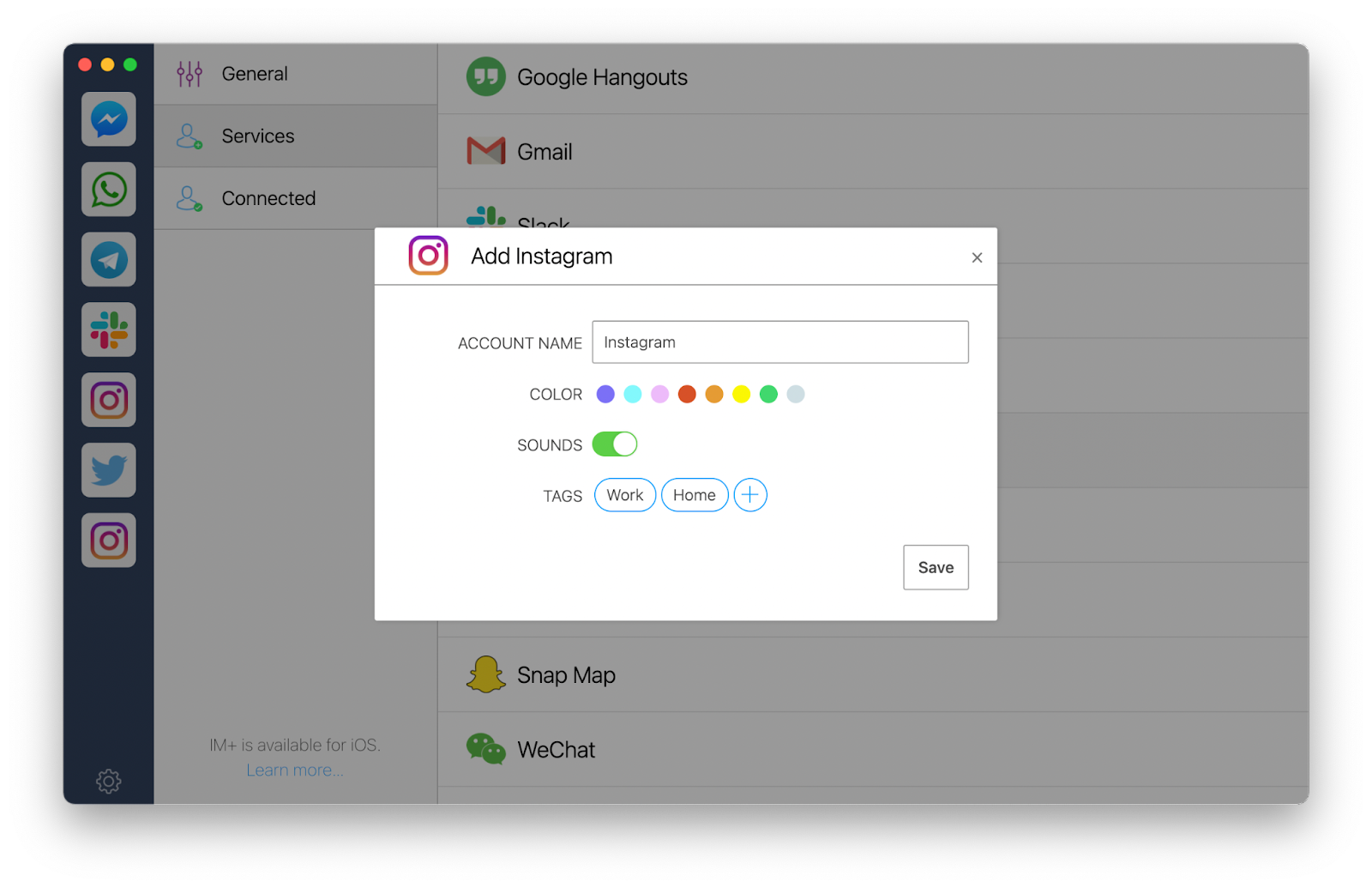
Task: Open the Learn more link
Action: tap(294, 770)
